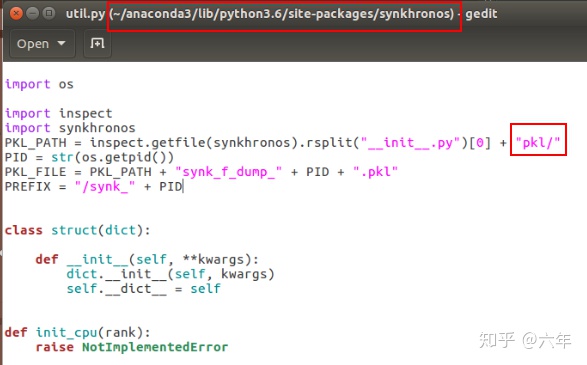Click the 'import os' line
Screen dimensions: 587x365
(x=39, y=84)
